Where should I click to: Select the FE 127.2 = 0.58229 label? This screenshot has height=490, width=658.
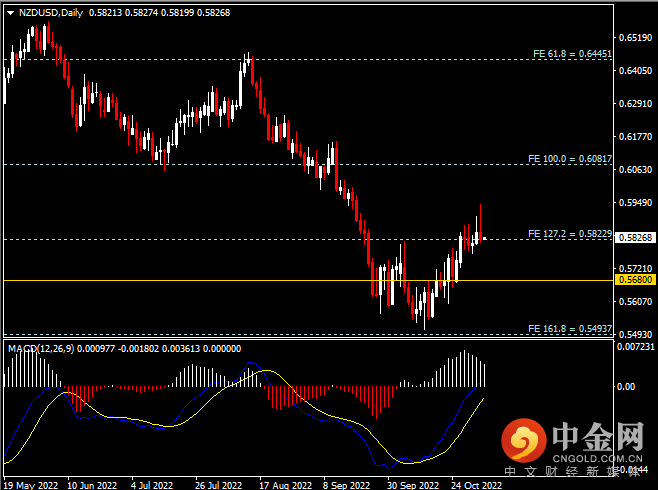pos(570,234)
